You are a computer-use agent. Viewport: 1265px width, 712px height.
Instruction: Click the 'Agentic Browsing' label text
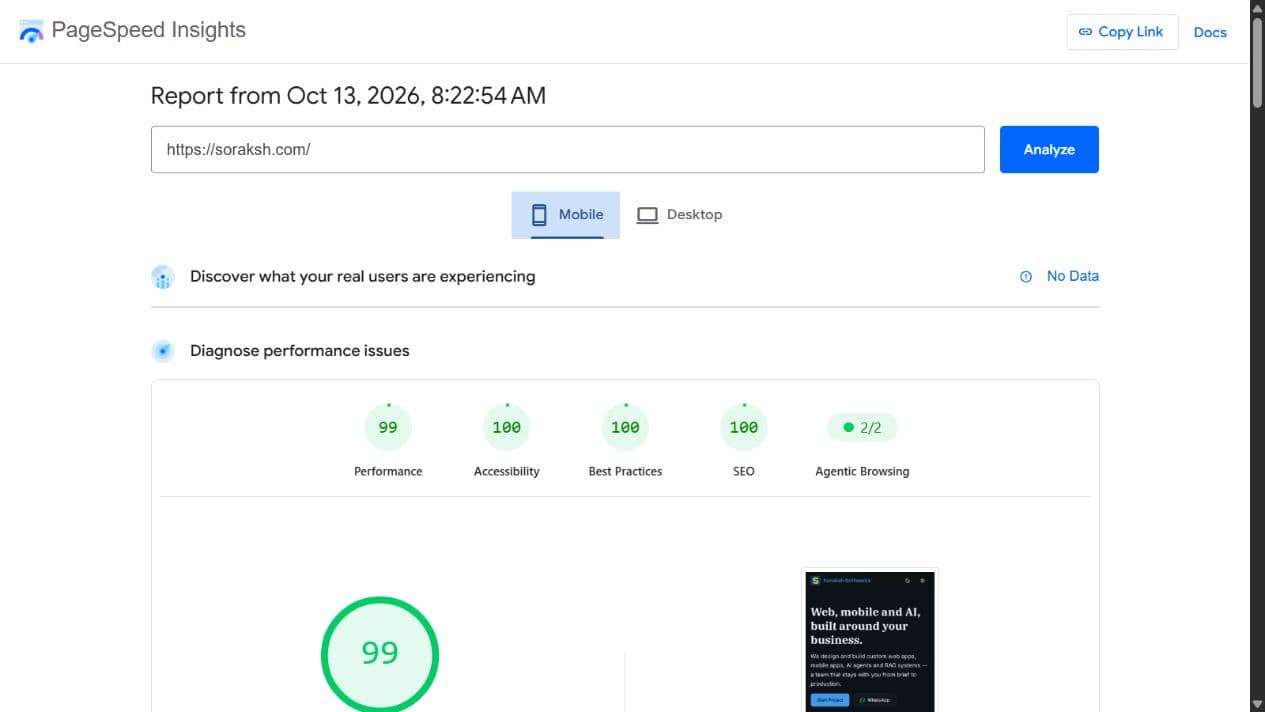(x=862, y=471)
